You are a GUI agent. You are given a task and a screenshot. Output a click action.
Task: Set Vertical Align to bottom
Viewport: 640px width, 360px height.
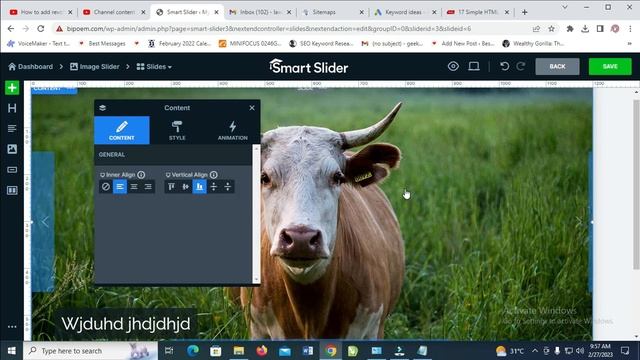pos(200,187)
